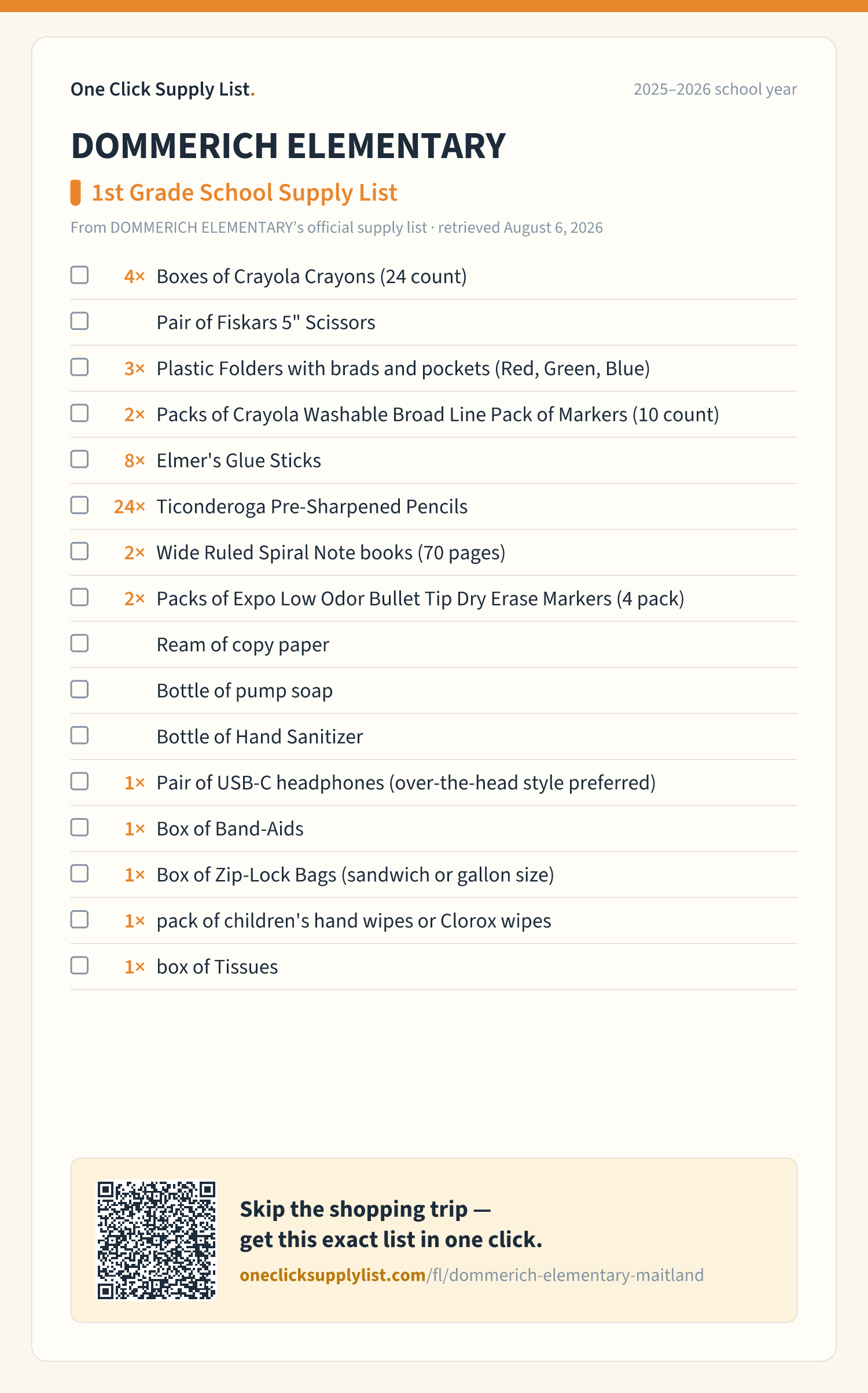Check off Crayola Washable Markers item
Screen dimensions: 868x1393
tap(79, 413)
